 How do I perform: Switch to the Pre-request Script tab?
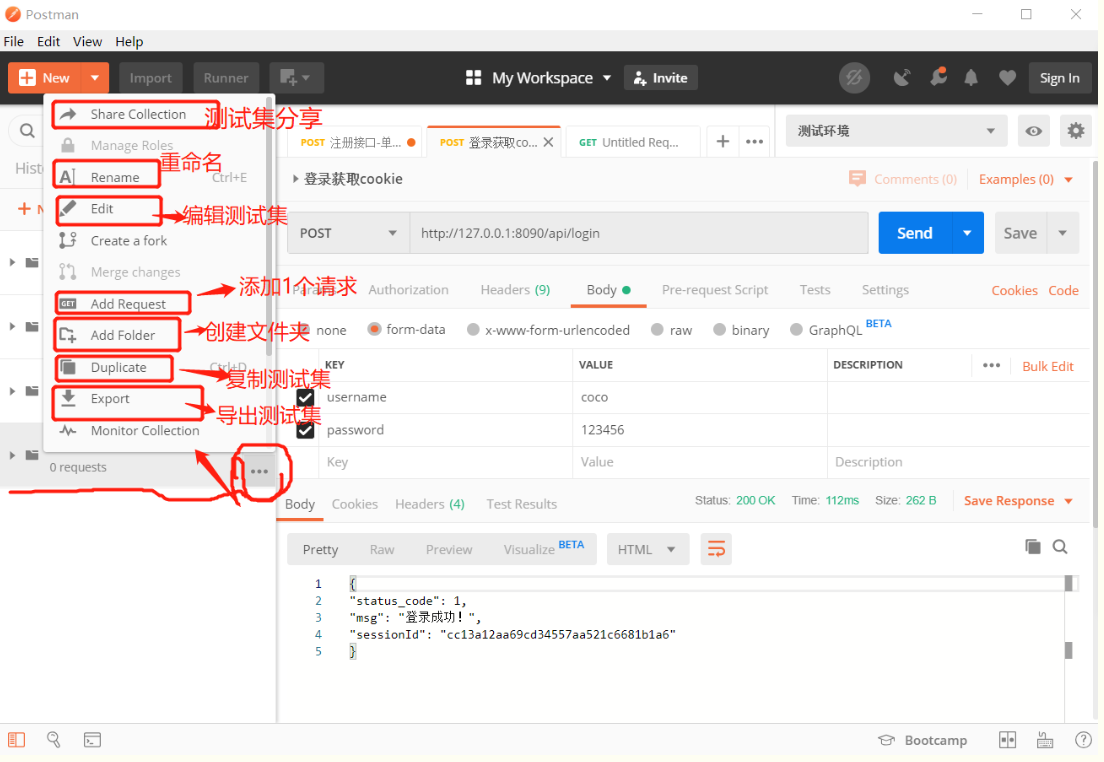(x=715, y=289)
